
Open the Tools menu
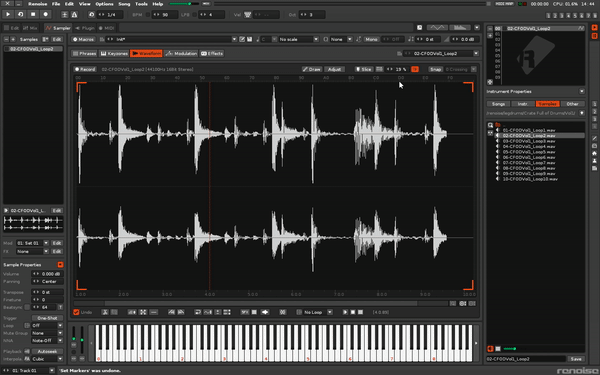tap(141, 4)
